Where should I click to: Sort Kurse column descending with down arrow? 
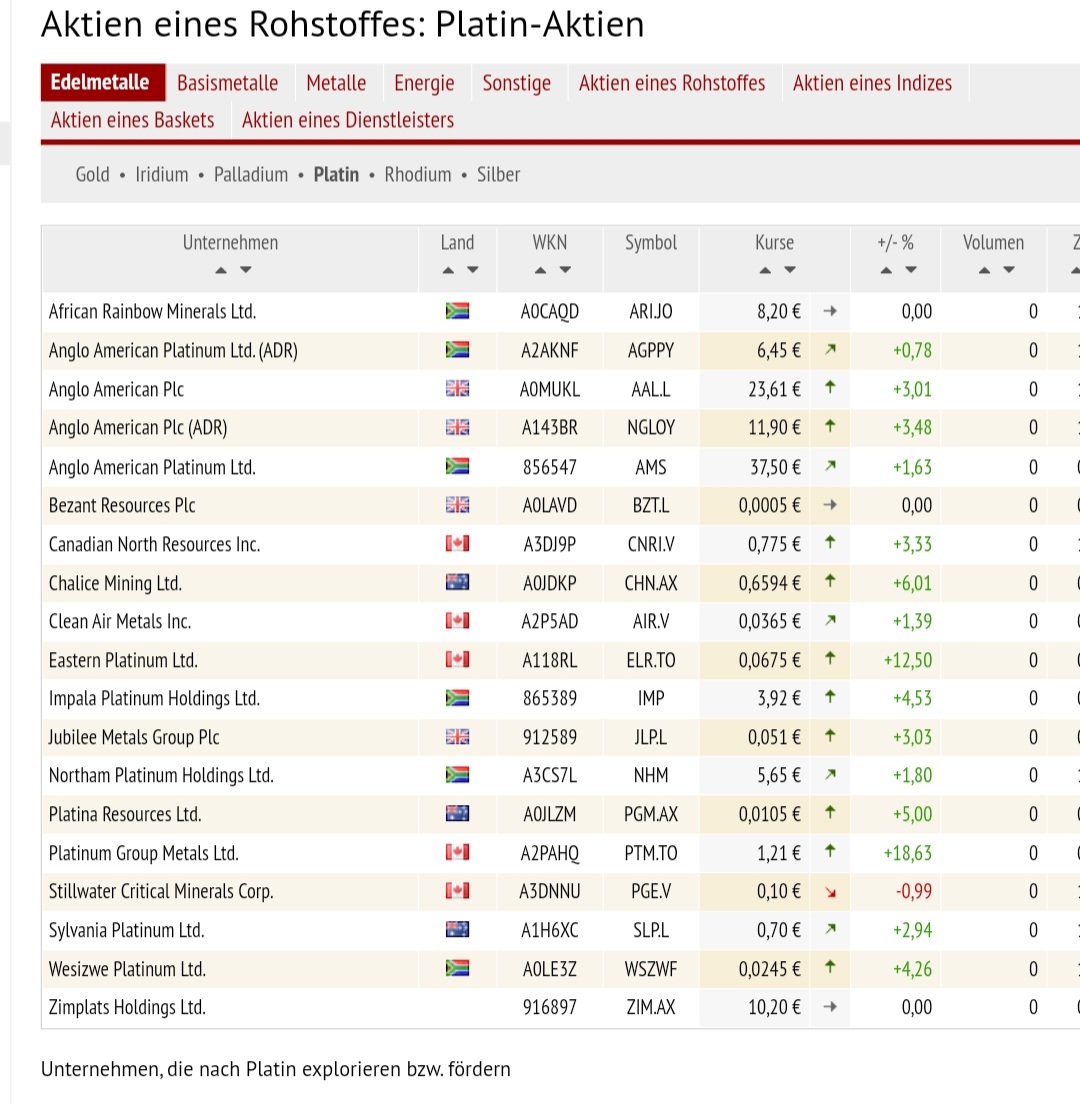tap(790, 269)
